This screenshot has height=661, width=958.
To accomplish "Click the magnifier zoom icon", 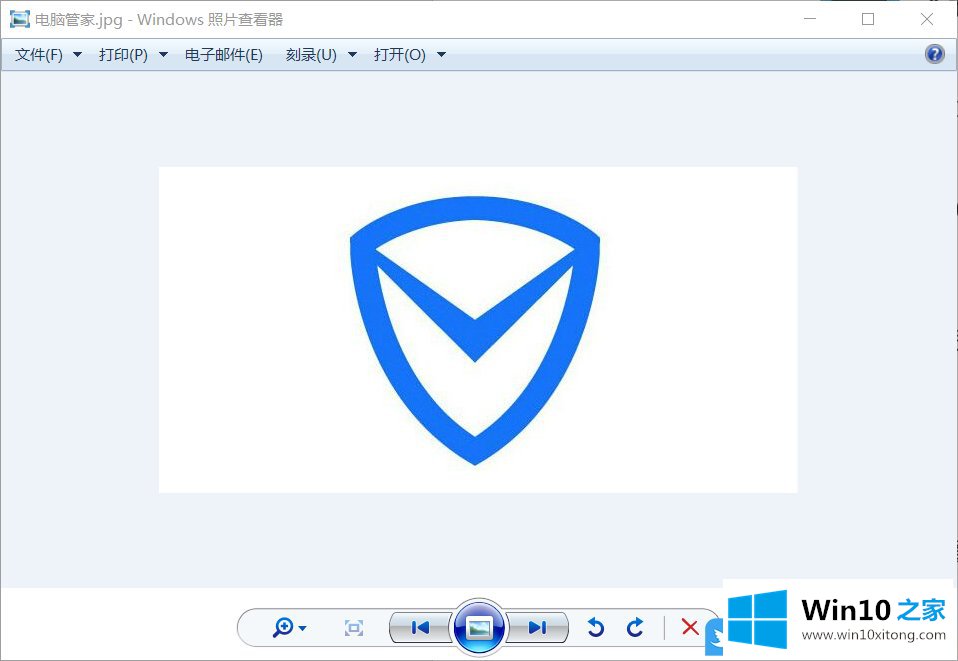I will [283, 627].
